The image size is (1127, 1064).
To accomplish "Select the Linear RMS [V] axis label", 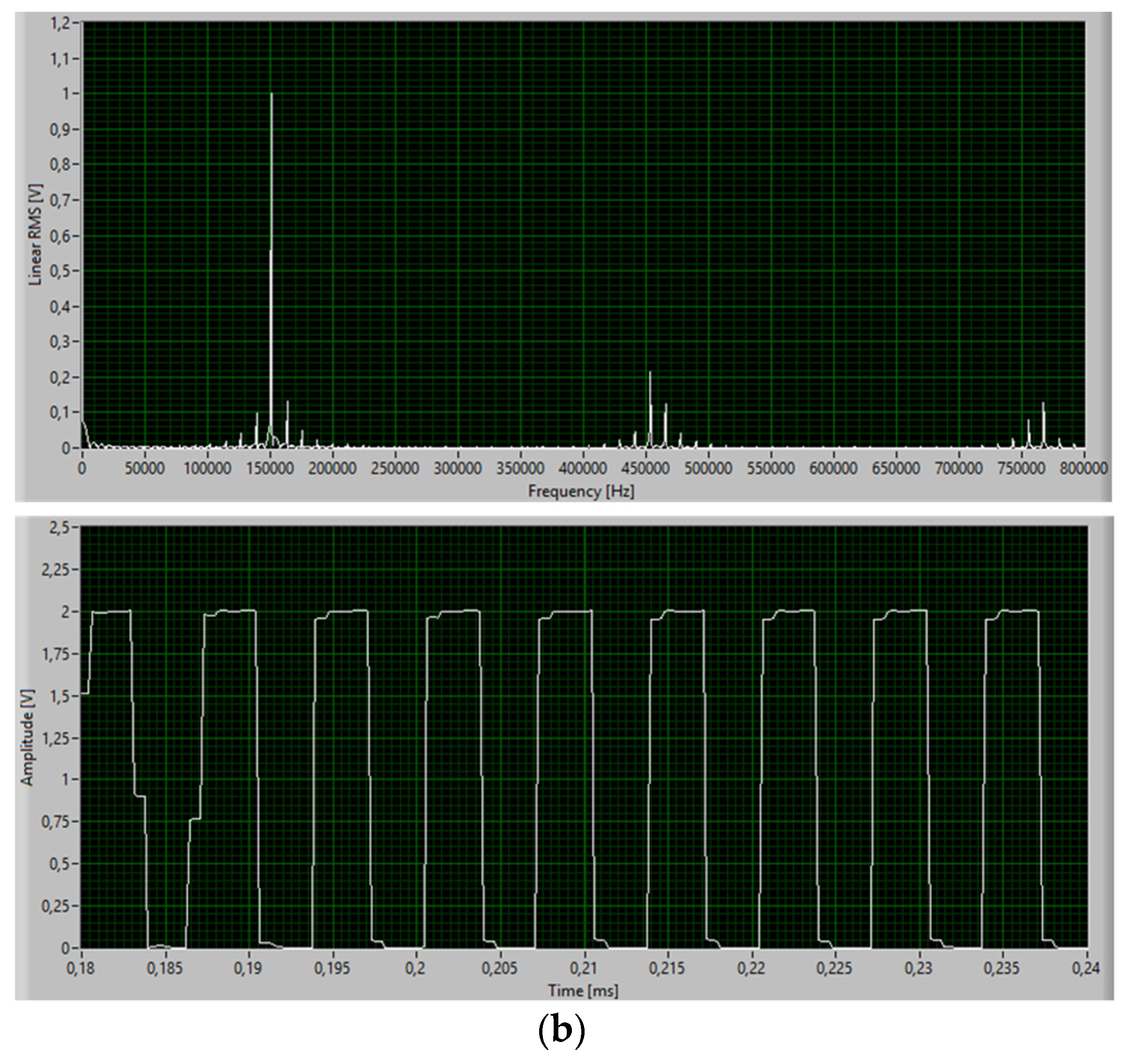I will pyautogui.click(x=35, y=234).
